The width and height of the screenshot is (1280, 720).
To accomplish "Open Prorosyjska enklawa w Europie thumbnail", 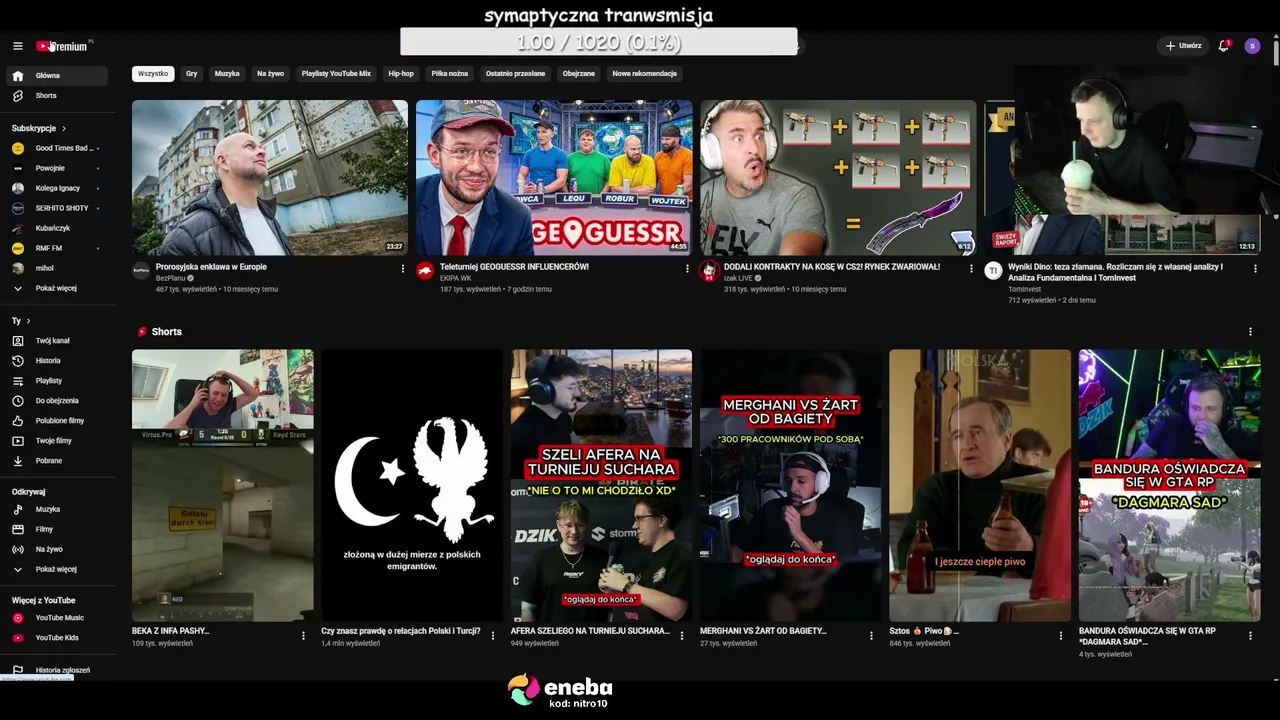I will [x=270, y=178].
